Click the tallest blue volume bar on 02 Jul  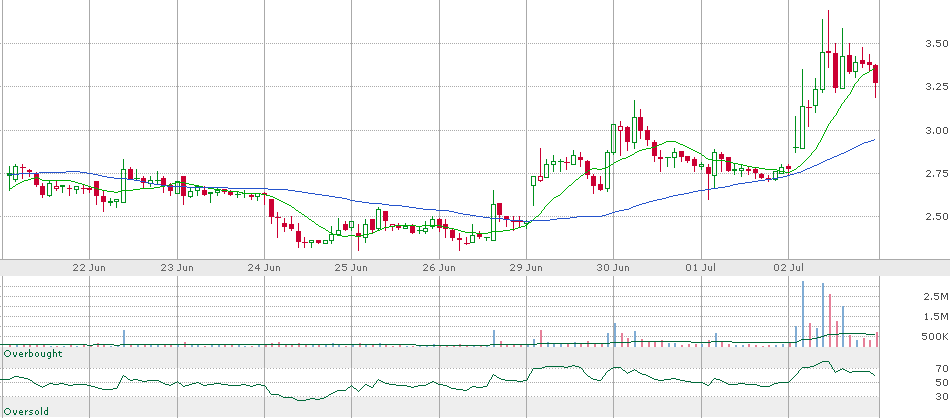coord(803,314)
